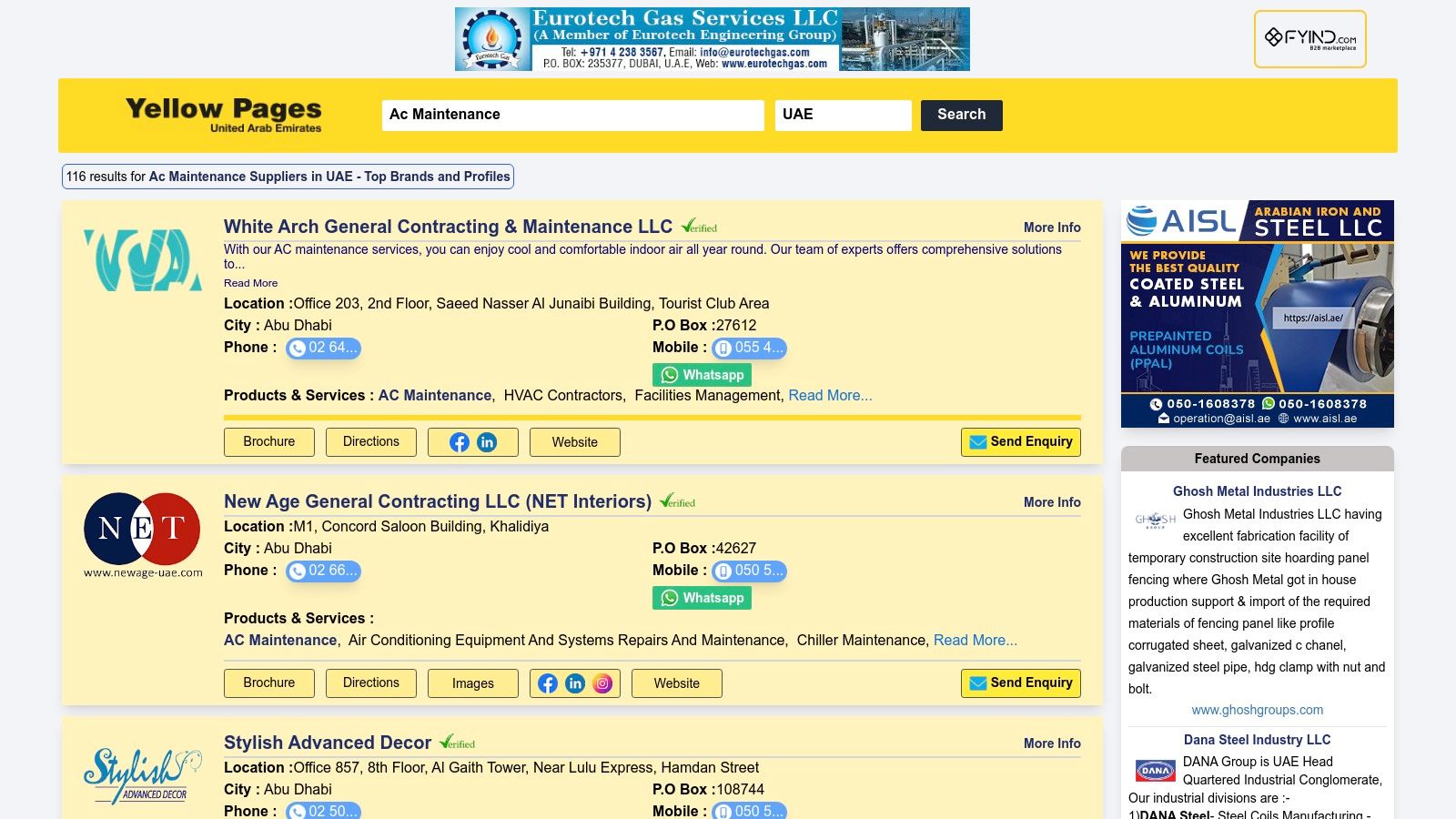The width and height of the screenshot is (1456, 819).
Task: Open New Age's Instagram page
Action: 602,682
